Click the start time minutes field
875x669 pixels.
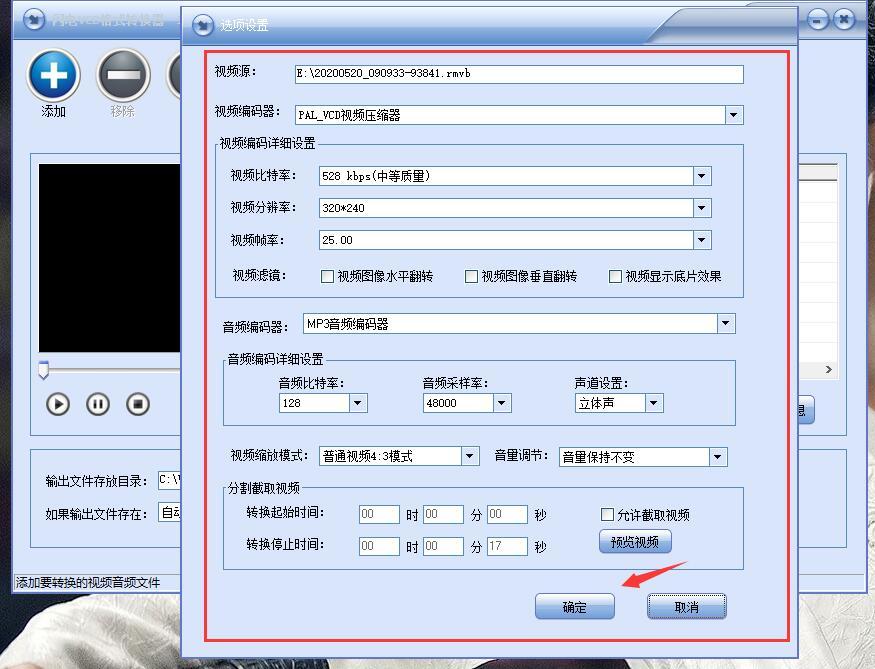(444, 514)
